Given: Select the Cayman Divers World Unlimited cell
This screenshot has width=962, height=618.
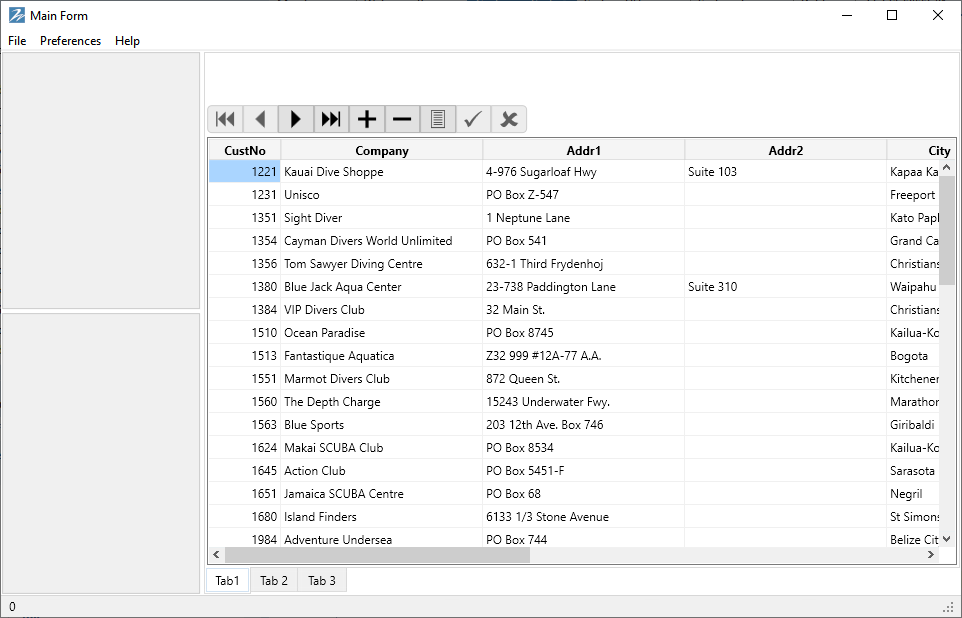Looking at the screenshot, I should [382, 241].
